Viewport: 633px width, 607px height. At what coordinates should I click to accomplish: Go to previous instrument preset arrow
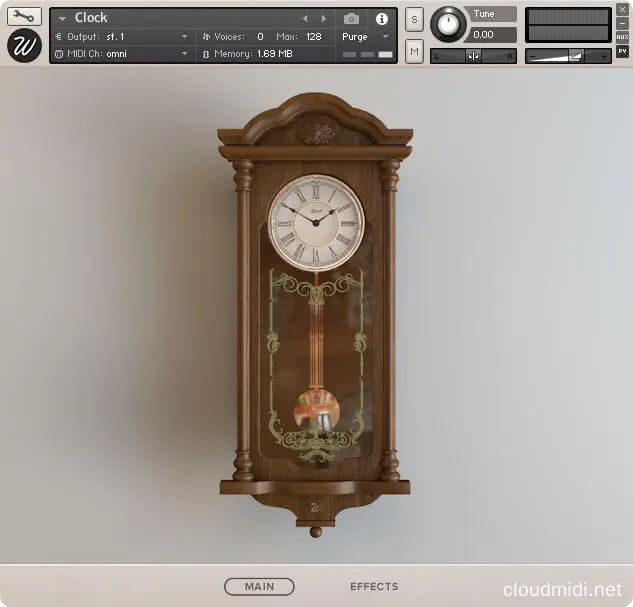[x=306, y=18]
